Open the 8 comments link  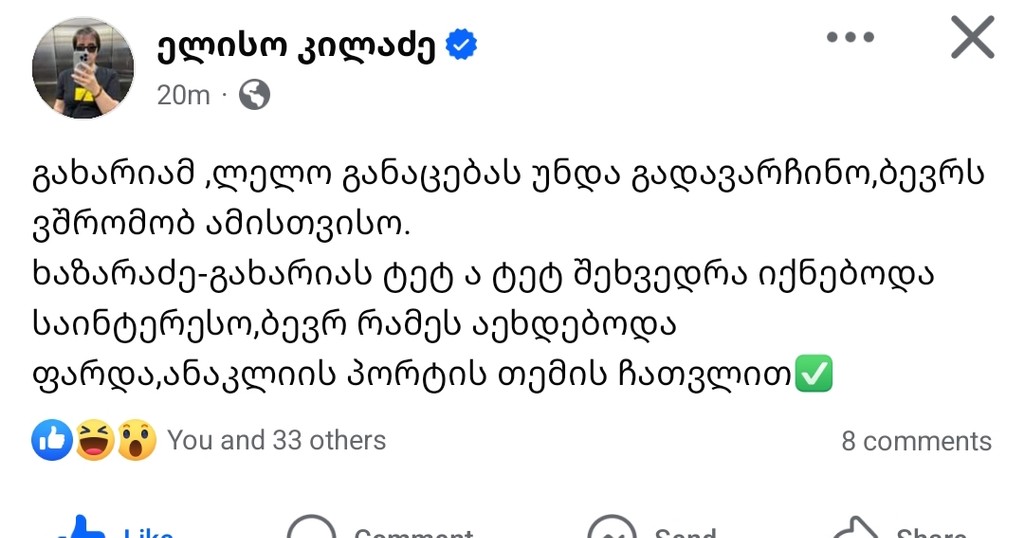point(916,441)
